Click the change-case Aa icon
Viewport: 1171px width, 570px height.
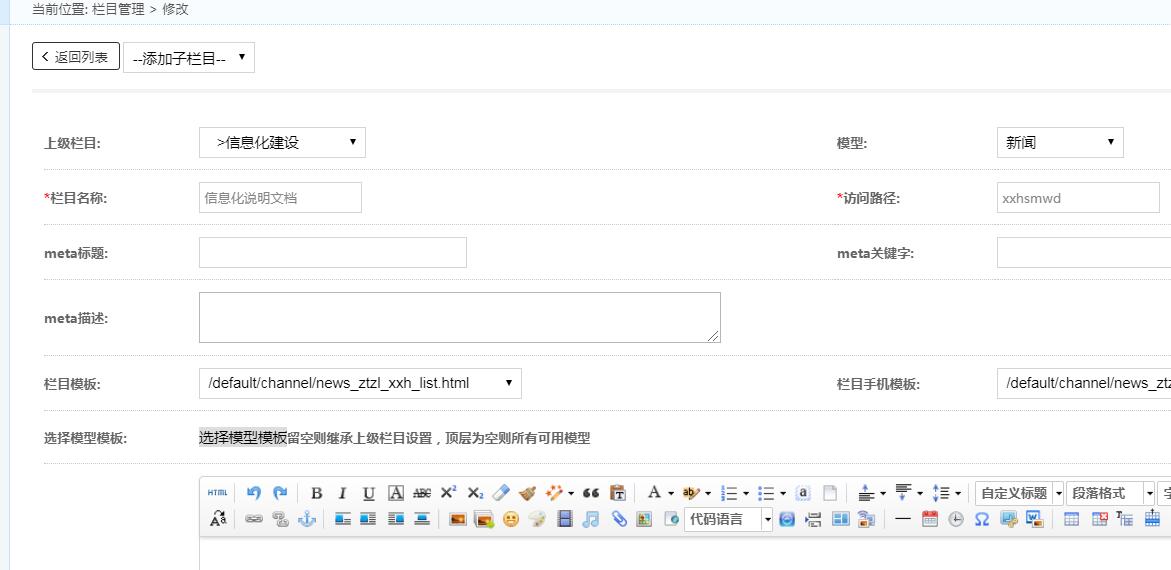[x=219, y=518]
